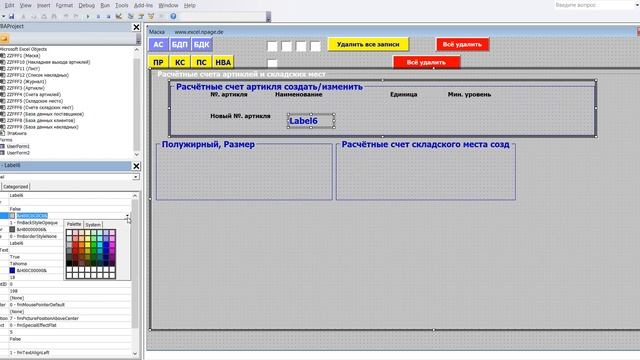Click the АС button on form

pos(158,44)
